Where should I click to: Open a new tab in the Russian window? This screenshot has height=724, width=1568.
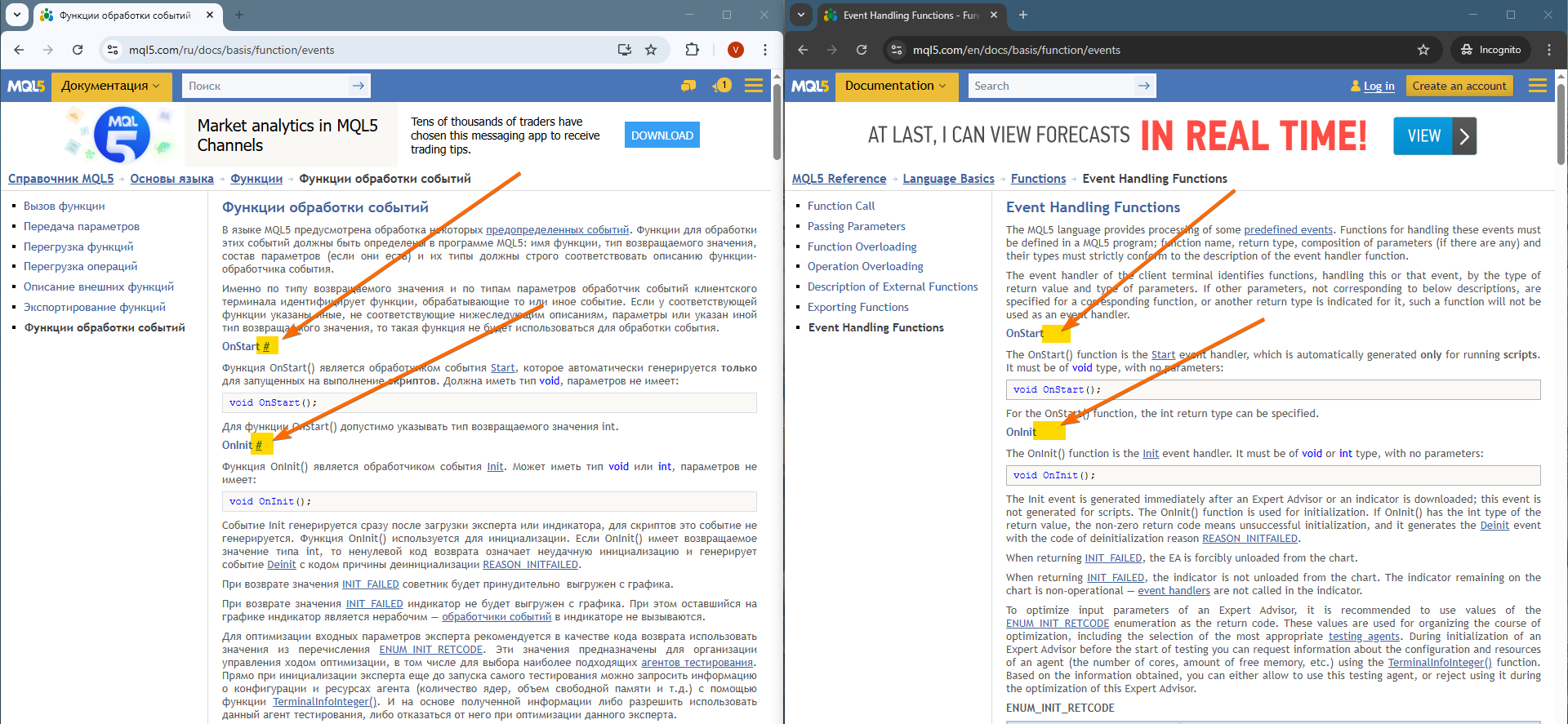(x=239, y=15)
